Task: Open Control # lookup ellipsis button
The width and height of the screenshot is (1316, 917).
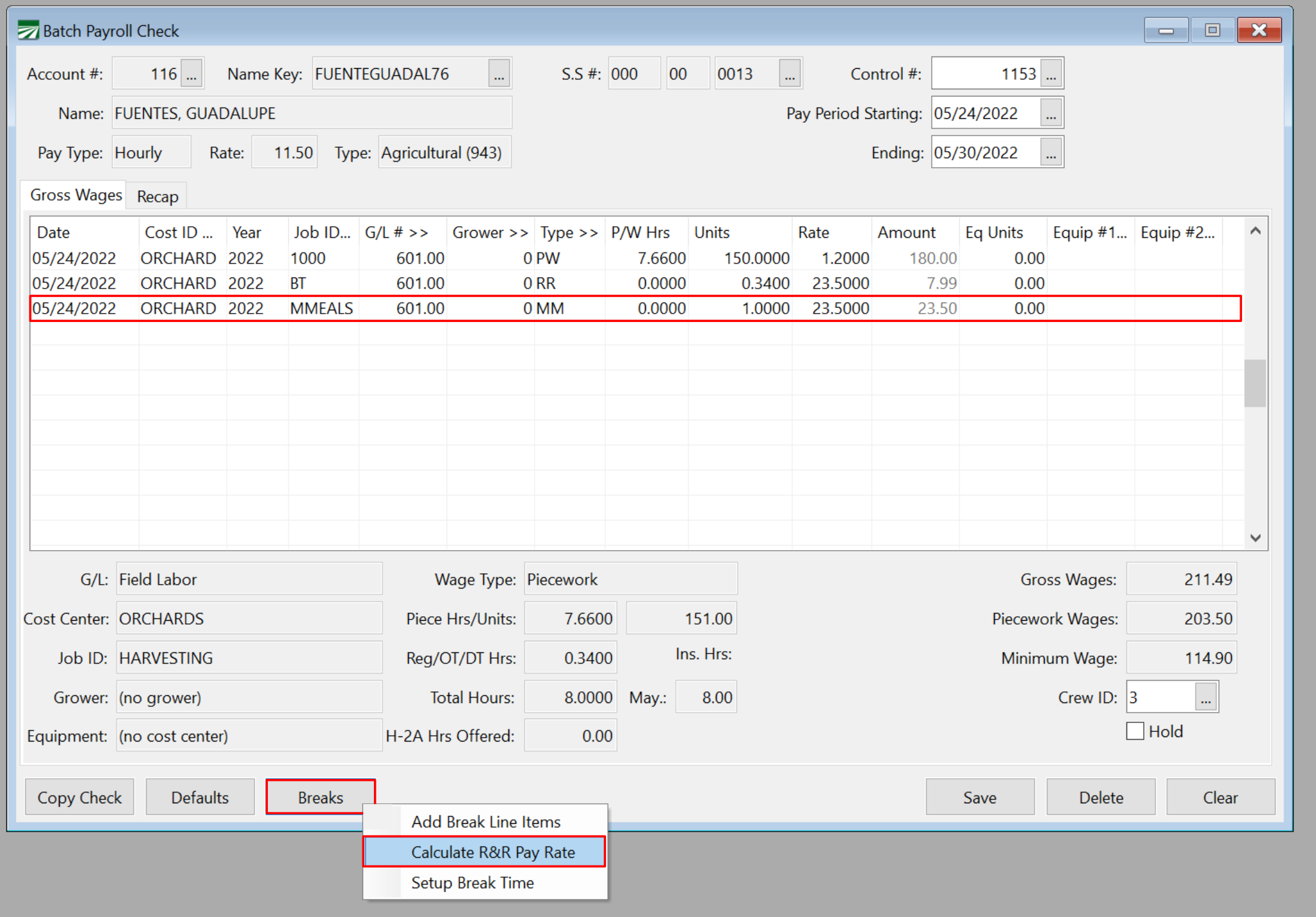Action: point(1051,75)
